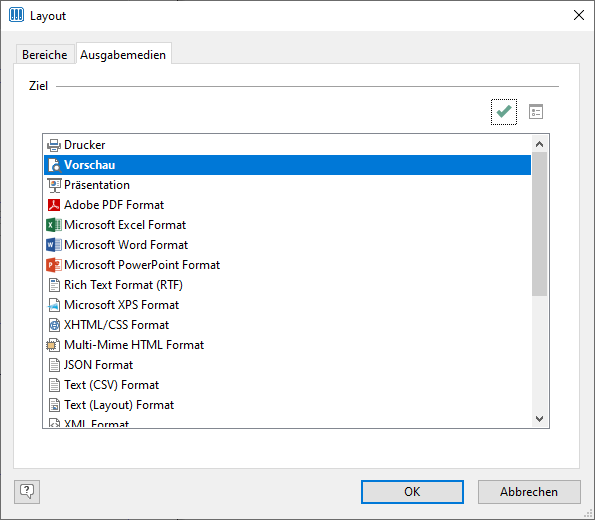Image resolution: width=595 pixels, height=520 pixels.
Task: Click the Adobe PDF icon
Action: coord(54,205)
